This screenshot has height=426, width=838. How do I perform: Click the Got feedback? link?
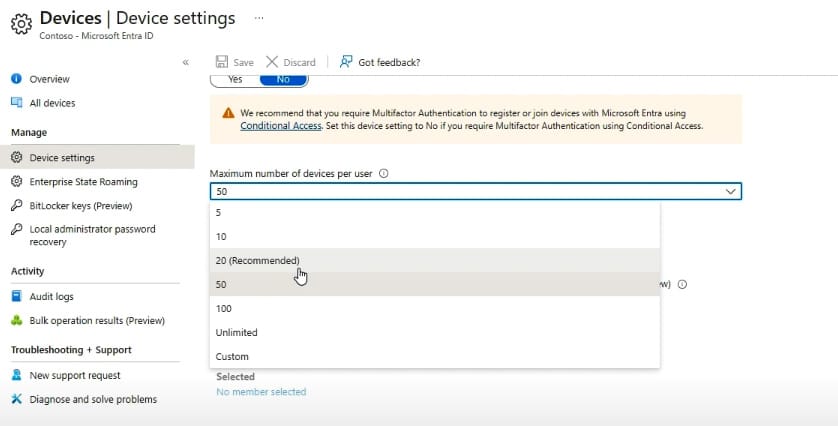[x=389, y=63]
